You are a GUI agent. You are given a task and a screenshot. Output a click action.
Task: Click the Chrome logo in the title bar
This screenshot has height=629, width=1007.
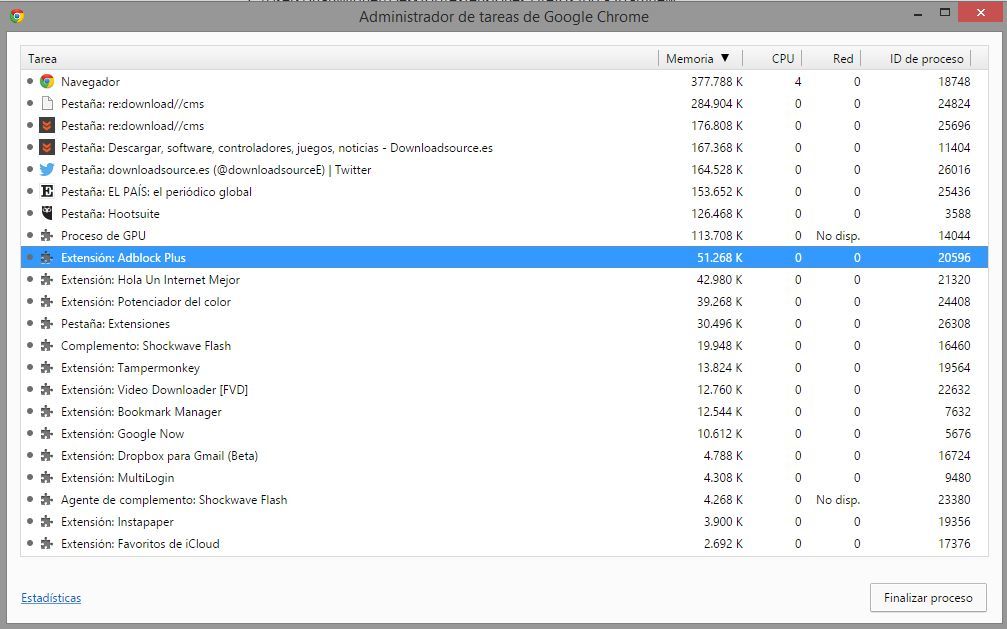(17, 16)
